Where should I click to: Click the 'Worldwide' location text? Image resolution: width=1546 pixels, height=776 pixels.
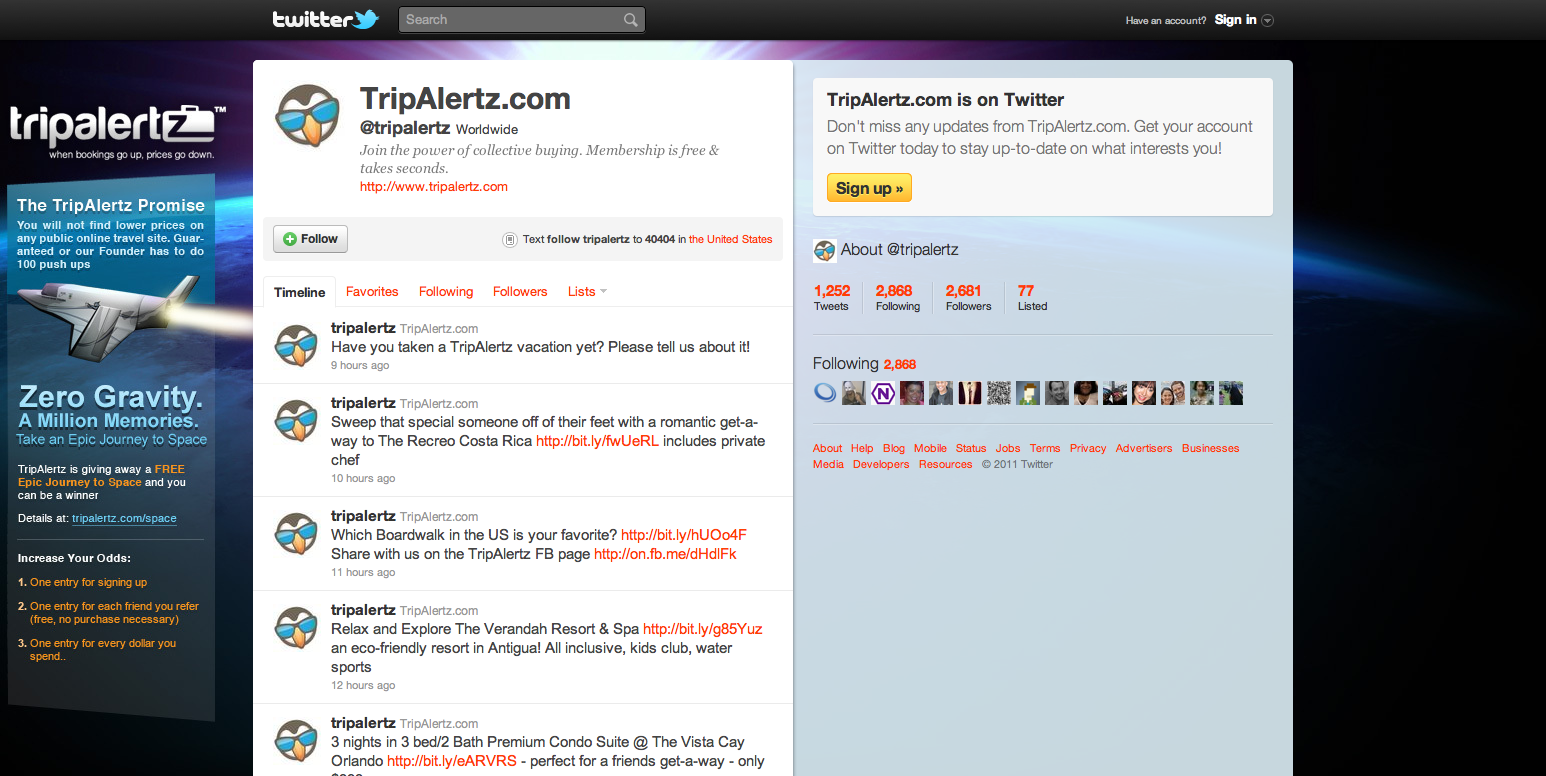(x=487, y=130)
